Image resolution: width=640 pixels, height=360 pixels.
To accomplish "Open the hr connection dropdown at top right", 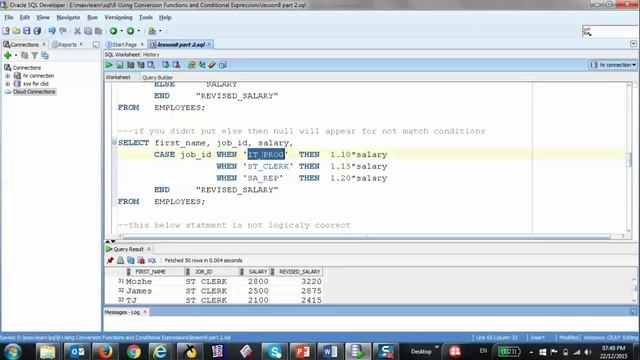I will tap(613, 65).
